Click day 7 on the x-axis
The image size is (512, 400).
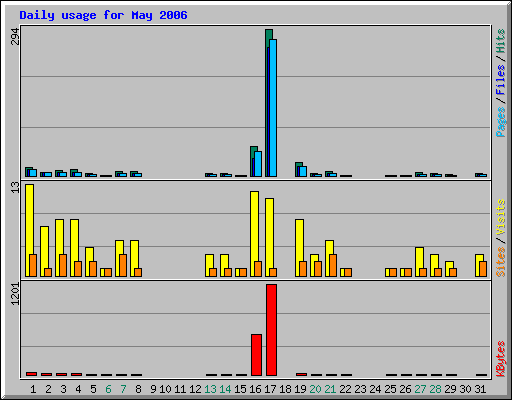click(x=123, y=389)
